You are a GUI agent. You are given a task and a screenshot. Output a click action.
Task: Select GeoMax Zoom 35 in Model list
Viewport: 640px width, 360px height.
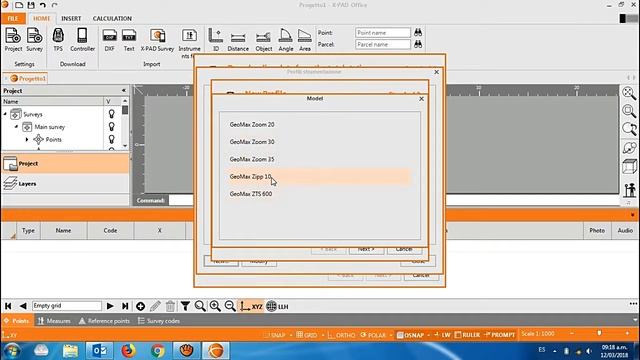click(319, 159)
